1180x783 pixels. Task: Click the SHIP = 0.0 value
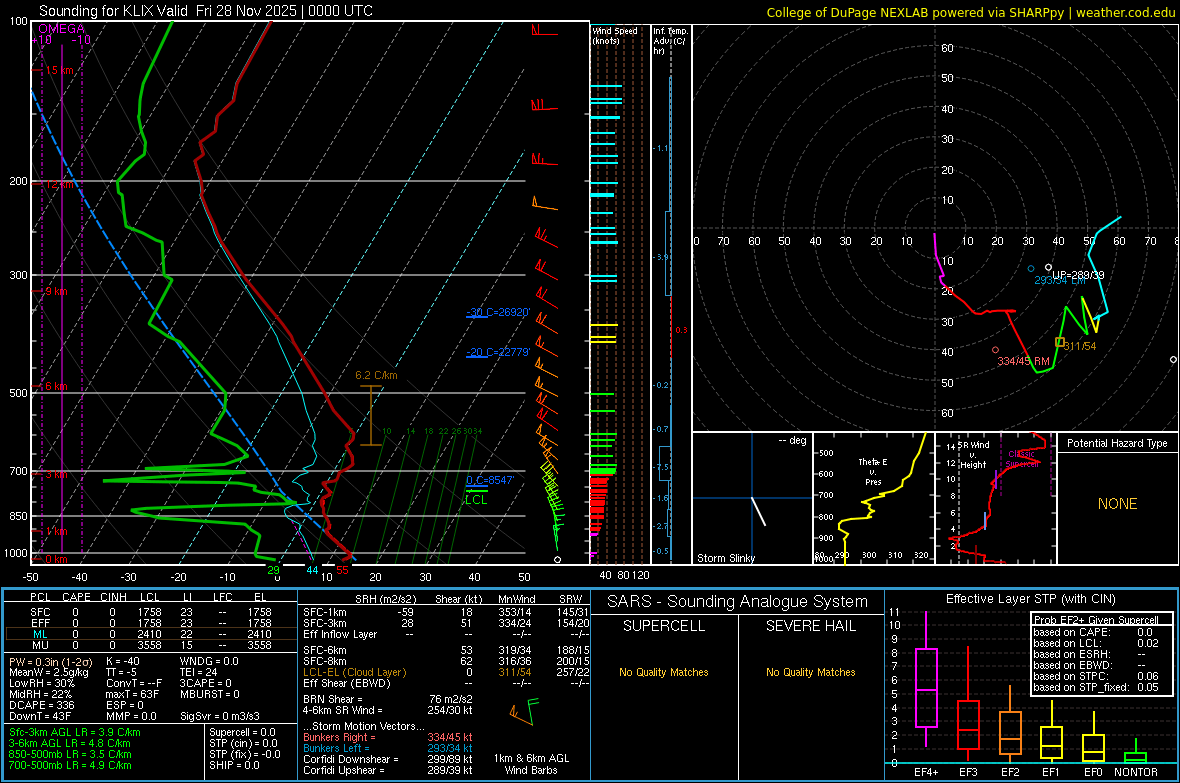tap(234, 765)
